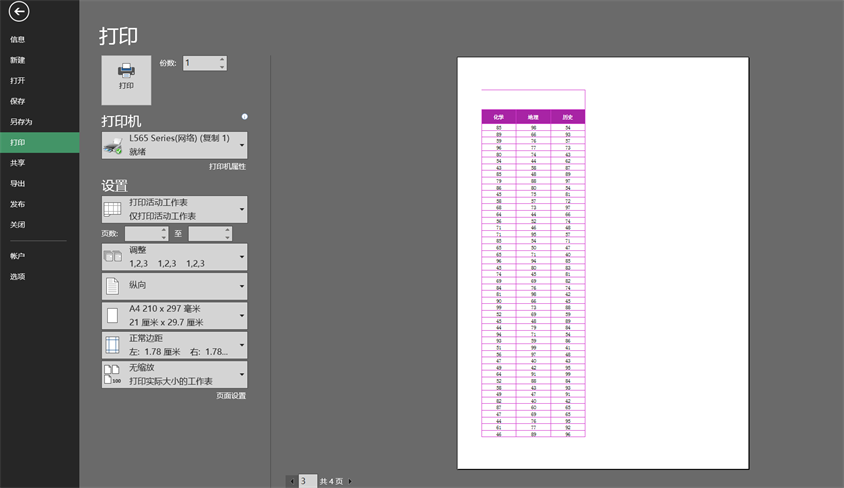The height and width of the screenshot is (488, 844).
Task: Increase the 份数 copies spinner
Action: coord(222,59)
